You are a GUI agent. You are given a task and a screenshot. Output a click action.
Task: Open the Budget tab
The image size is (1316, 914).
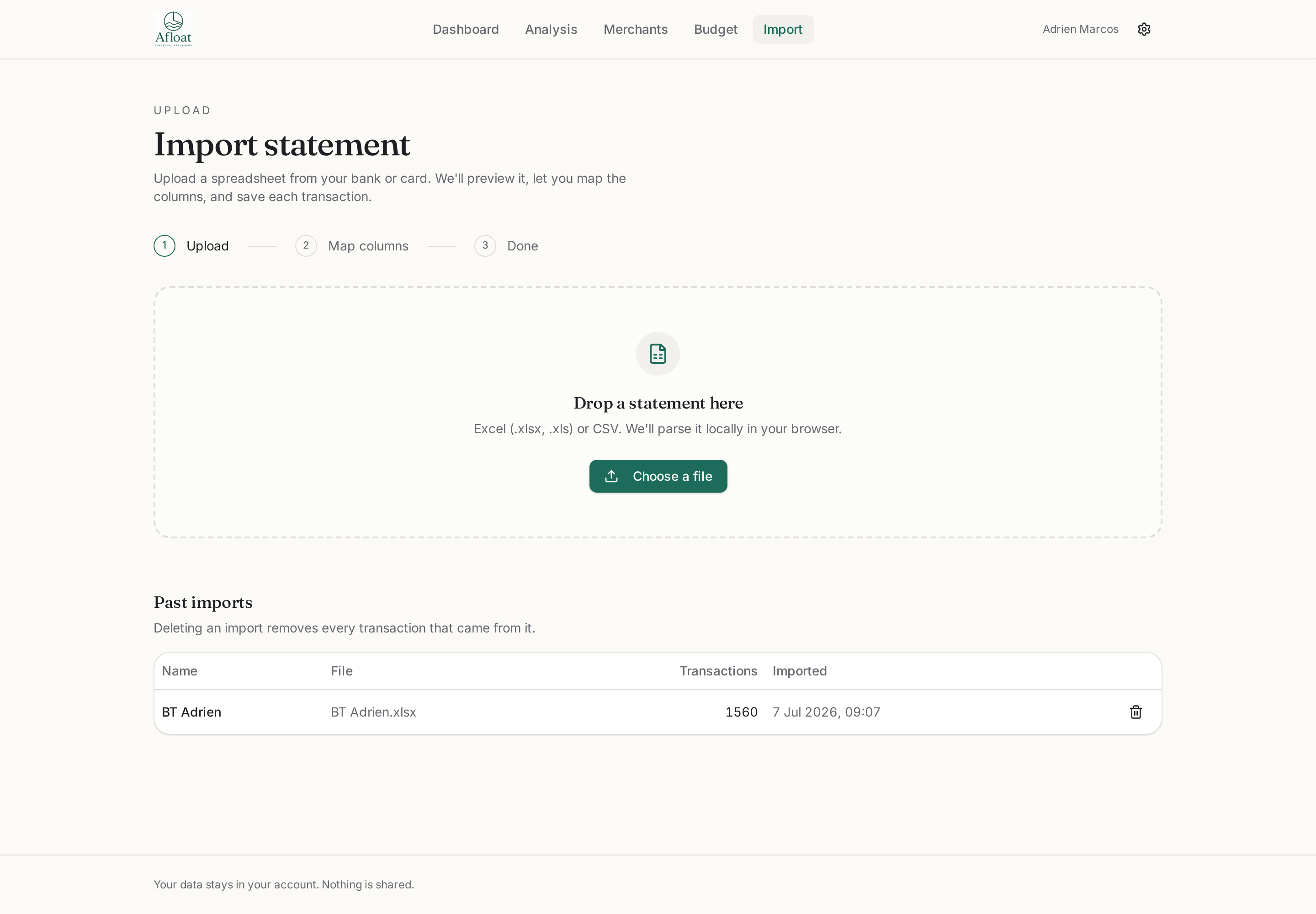(x=715, y=29)
